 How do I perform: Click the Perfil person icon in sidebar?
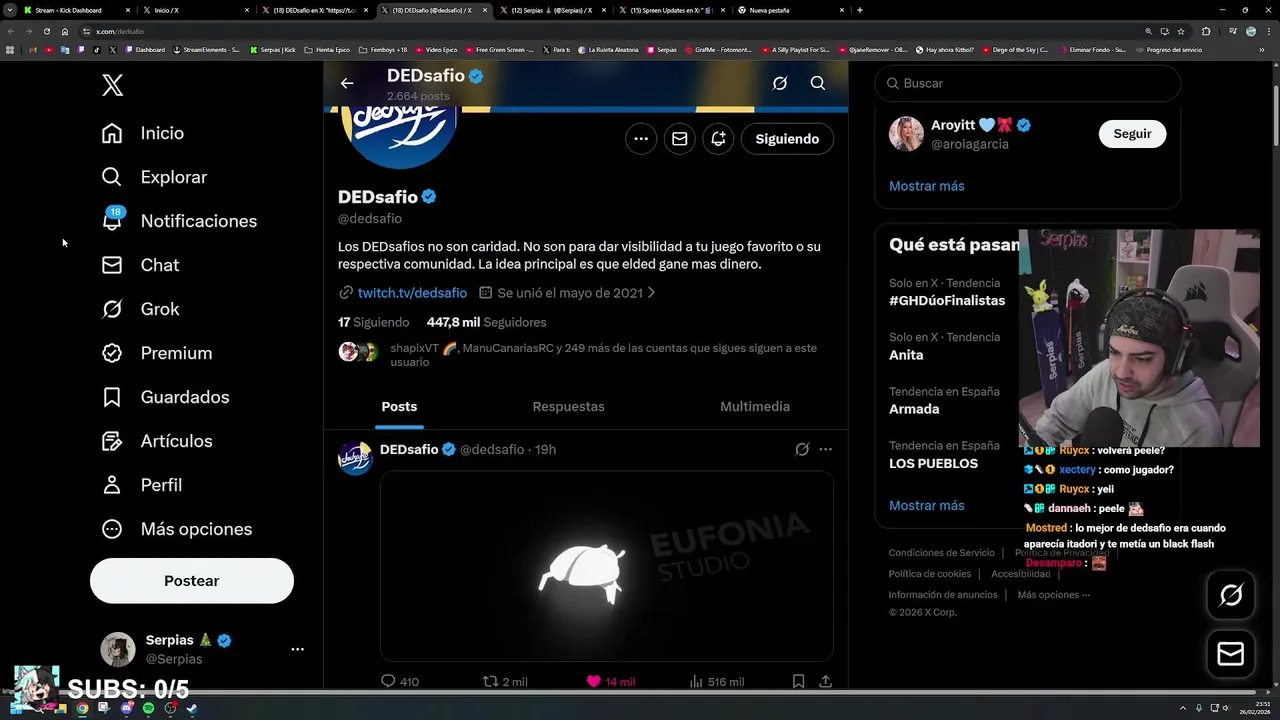click(x=112, y=485)
